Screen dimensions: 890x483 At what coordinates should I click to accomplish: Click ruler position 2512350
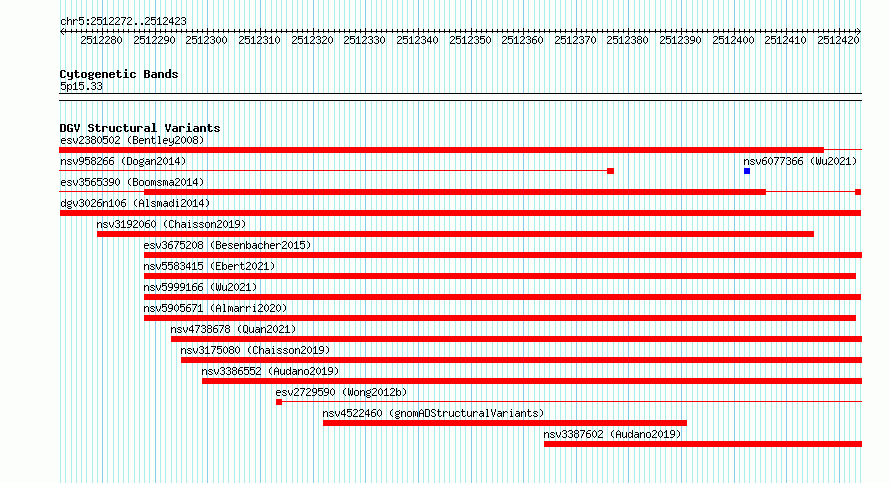click(x=470, y=40)
